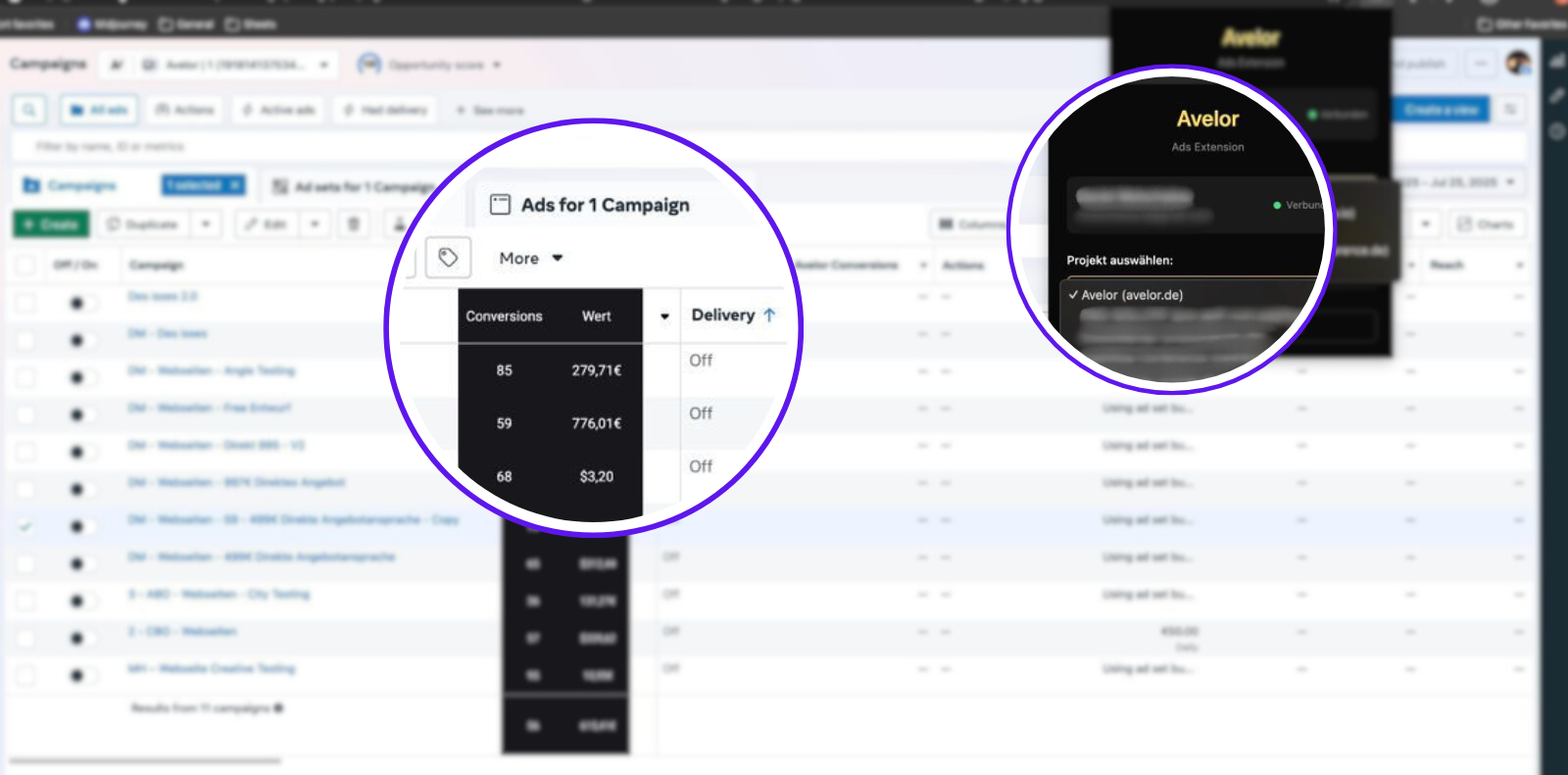Open the dropdown arrow next to Edit
Image resolution: width=1568 pixels, height=775 pixels.
[315, 224]
